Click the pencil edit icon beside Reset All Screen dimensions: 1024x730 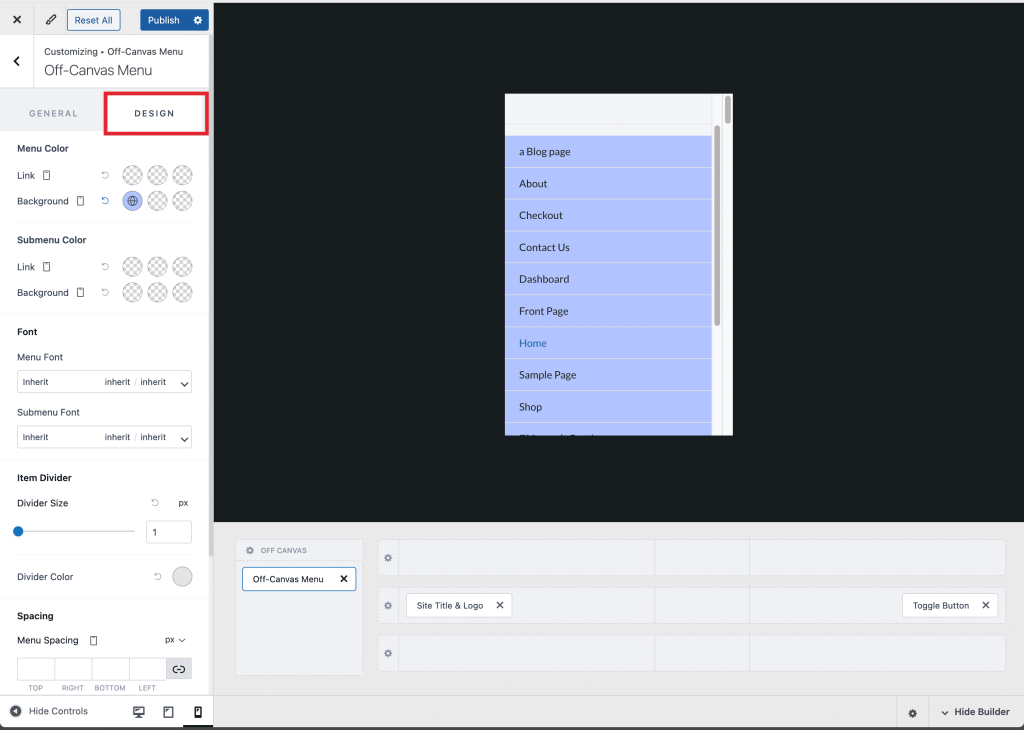(x=51, y=20)
